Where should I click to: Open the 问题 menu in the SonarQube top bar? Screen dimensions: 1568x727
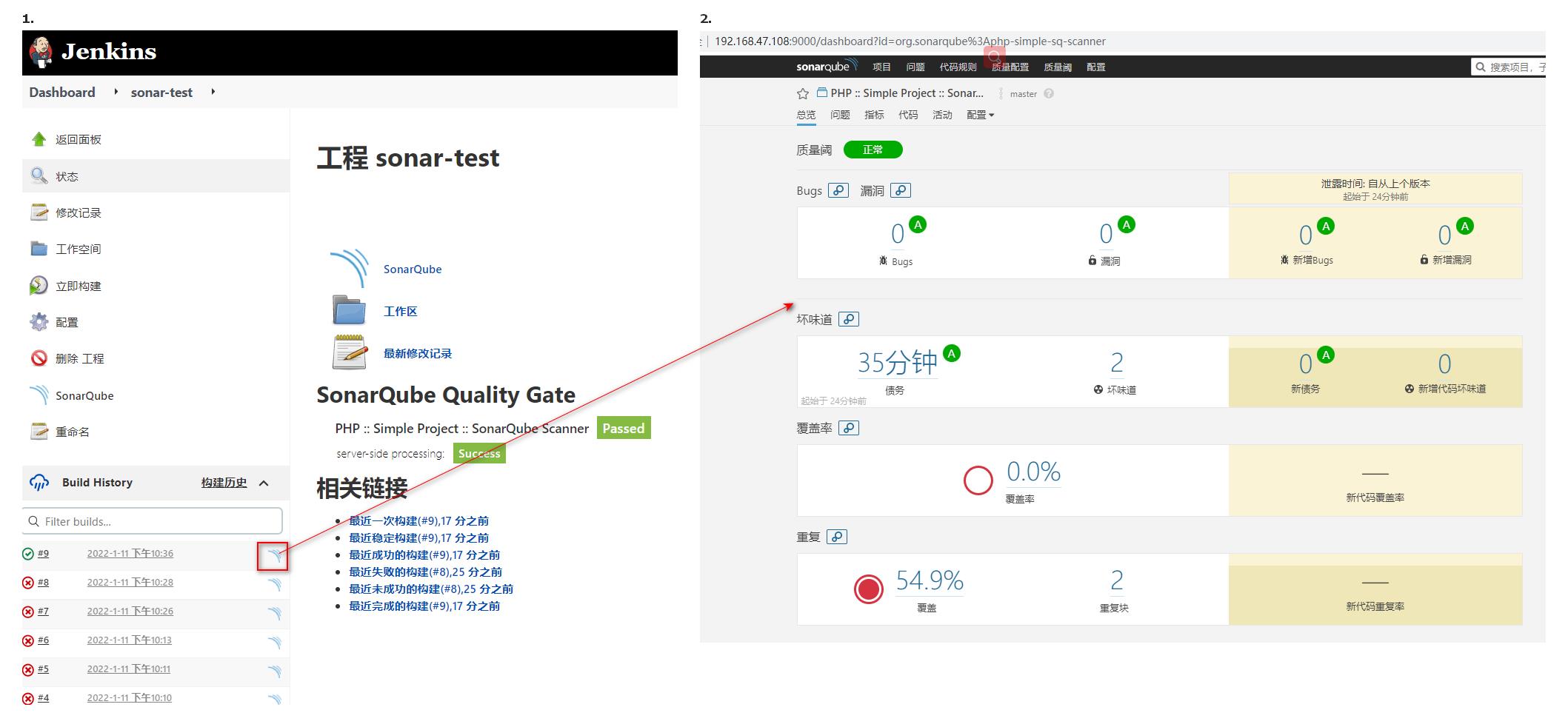pos(915,67)
